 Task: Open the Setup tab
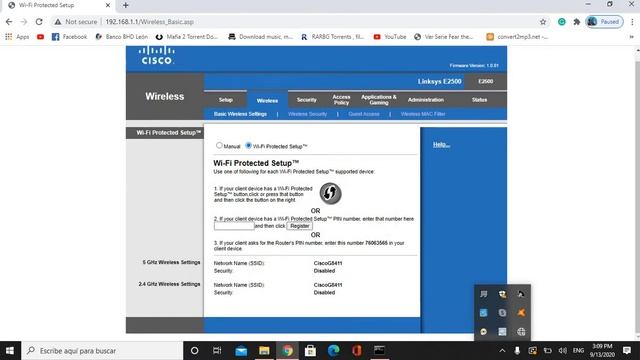[225, 100]
